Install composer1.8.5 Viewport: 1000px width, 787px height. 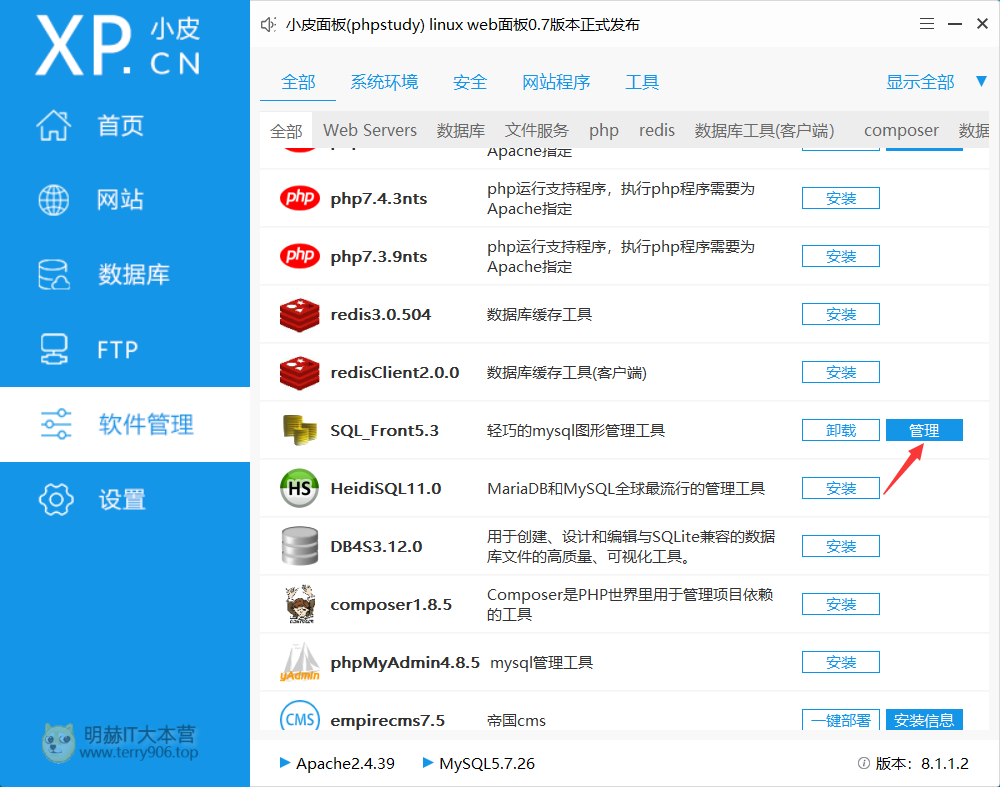tap(841, 605)
